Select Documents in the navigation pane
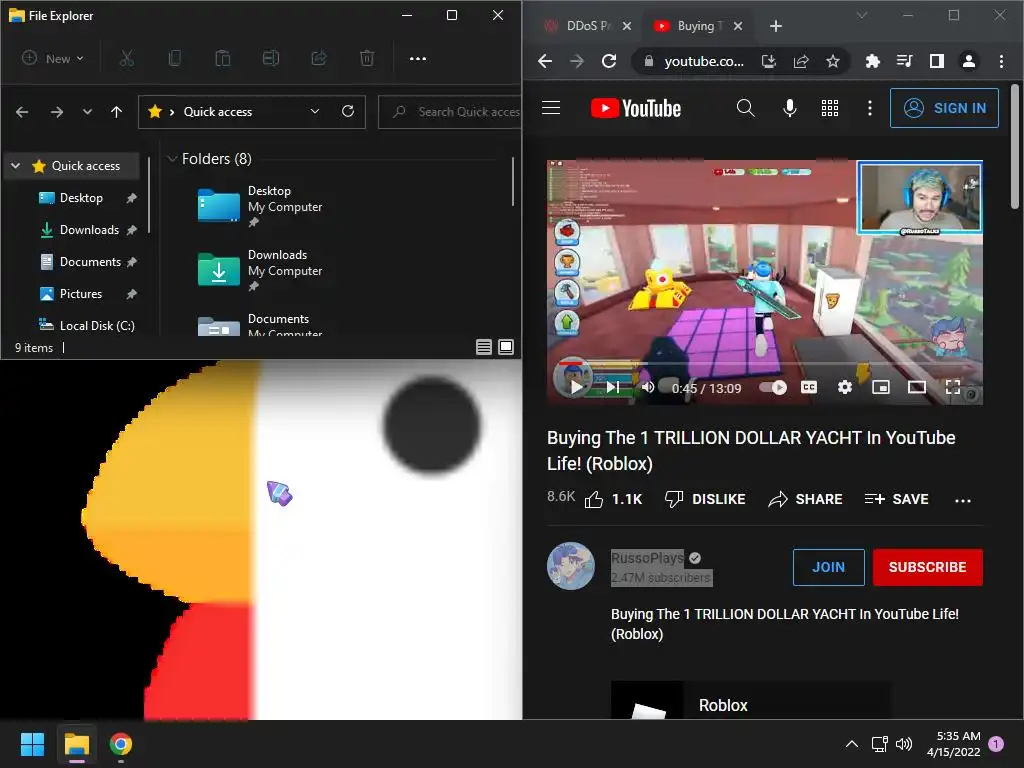 pos(87,262)
